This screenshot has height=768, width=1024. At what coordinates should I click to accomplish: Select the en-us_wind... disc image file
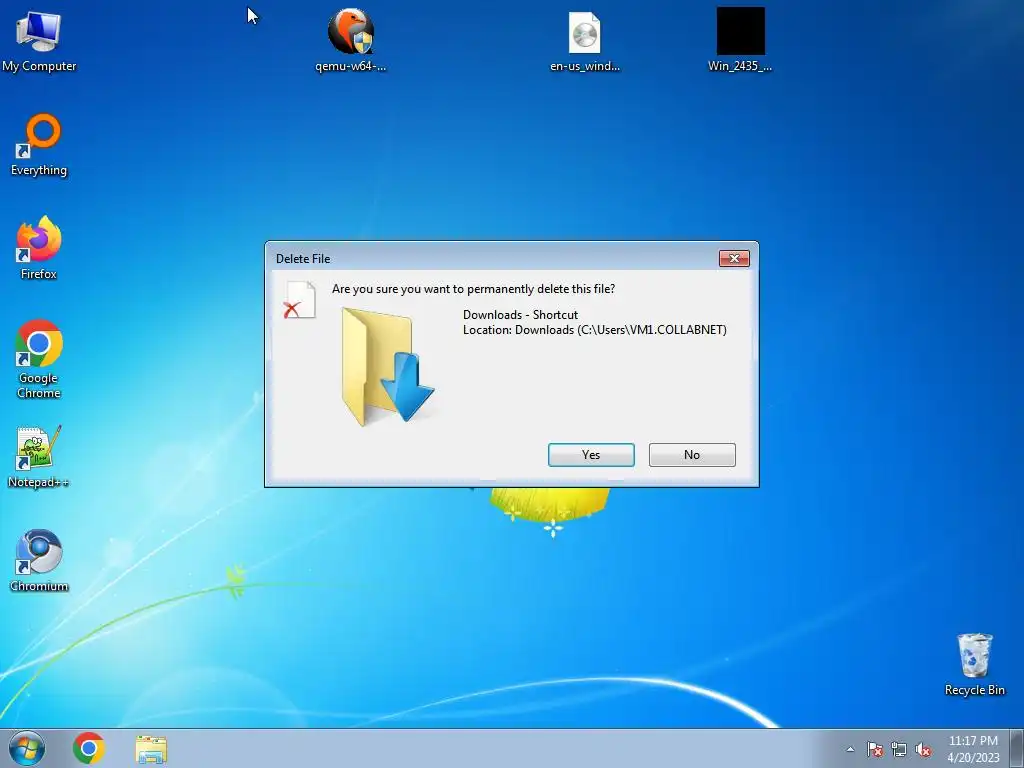[584, 40]
